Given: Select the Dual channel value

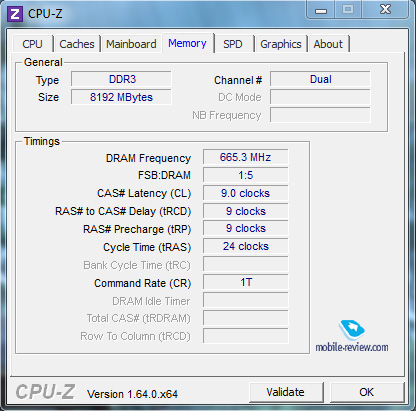Looking at the screenshot, I should pos(320,79).
